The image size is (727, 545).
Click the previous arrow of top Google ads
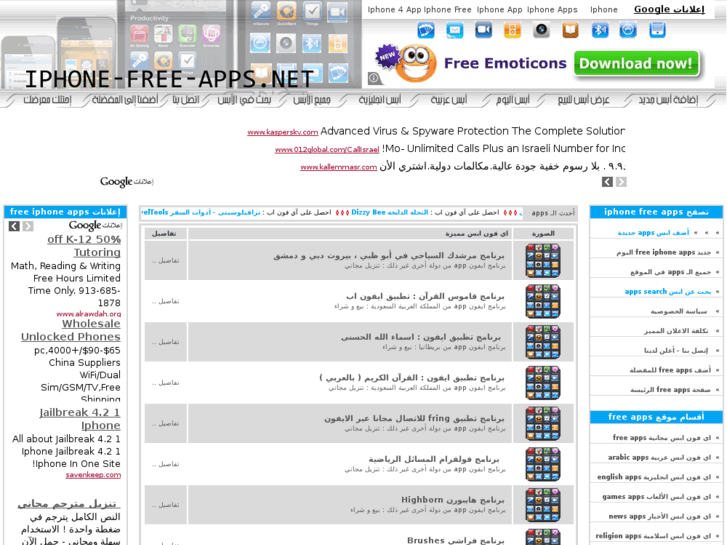coord(607,182)
